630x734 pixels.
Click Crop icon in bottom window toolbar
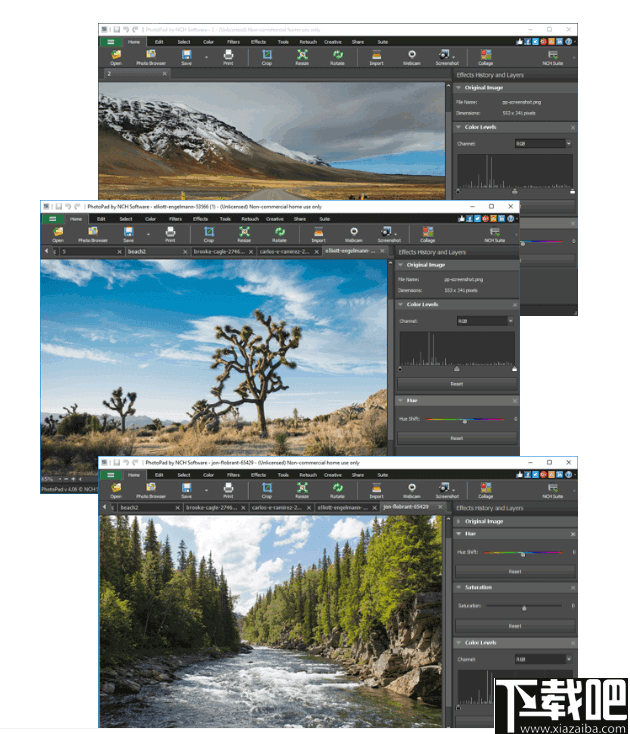[267, 490]
